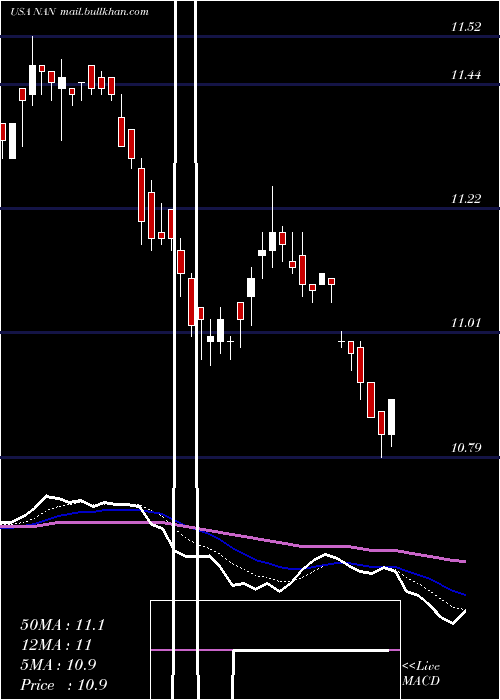Viewport: 500px width, 700px height.
Task: Click the 11.44 price level label
Action: 466,75
